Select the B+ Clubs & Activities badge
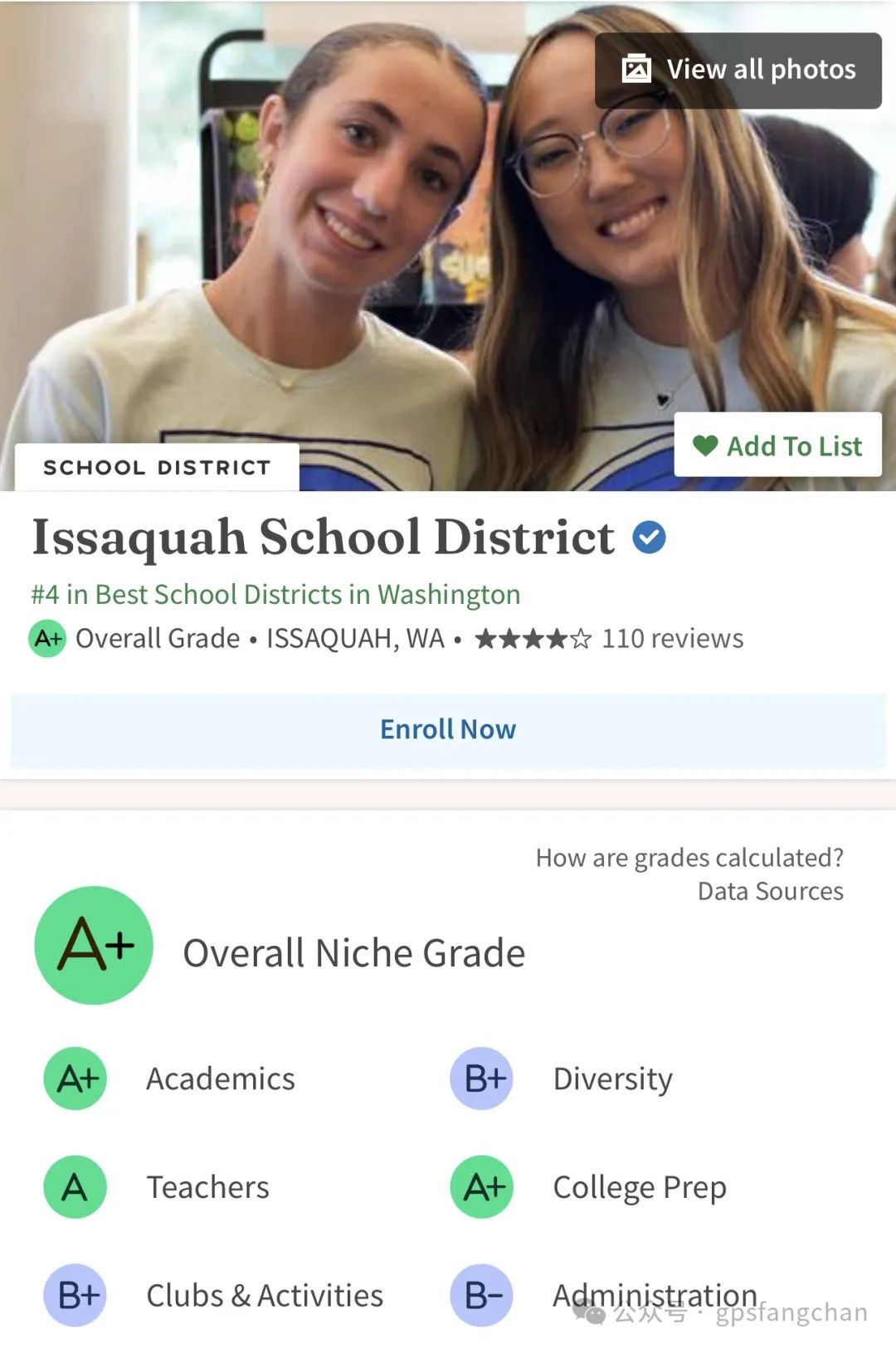Image resolution: width=896 pixels, height=1348 pixels. pyautogui.click(x=75, y=1296)
